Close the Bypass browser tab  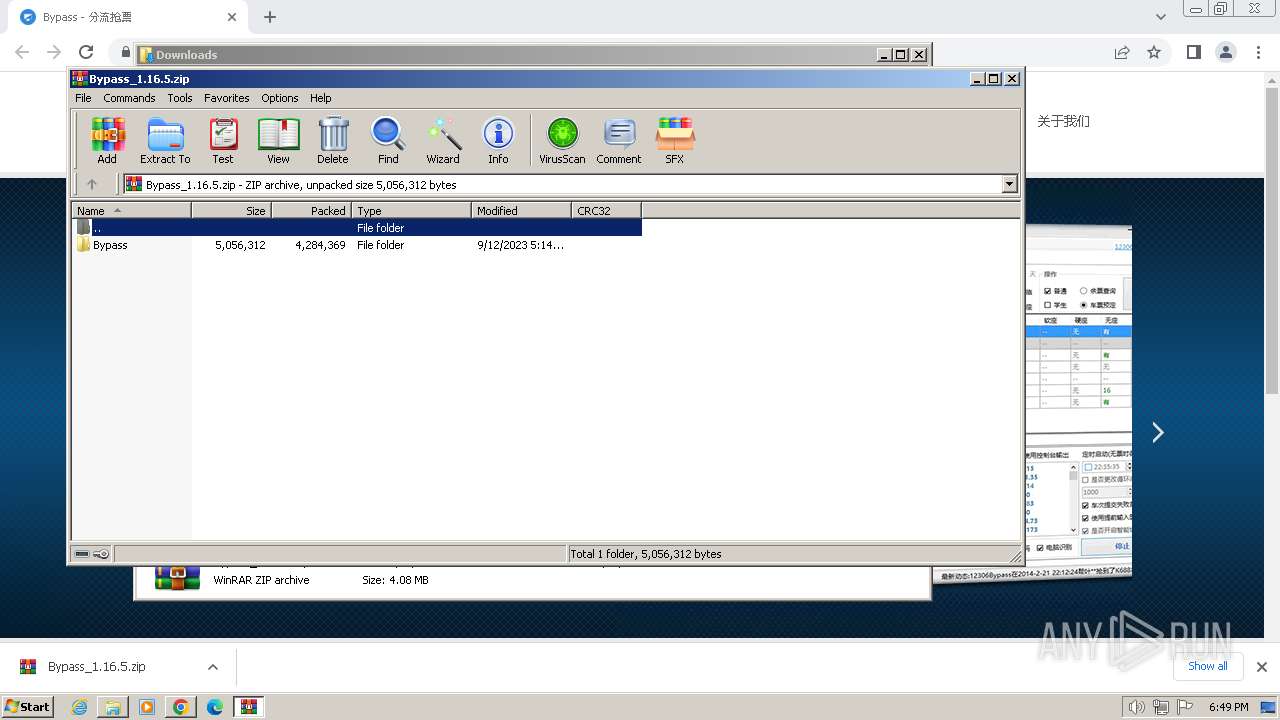[x=232, y=17]
